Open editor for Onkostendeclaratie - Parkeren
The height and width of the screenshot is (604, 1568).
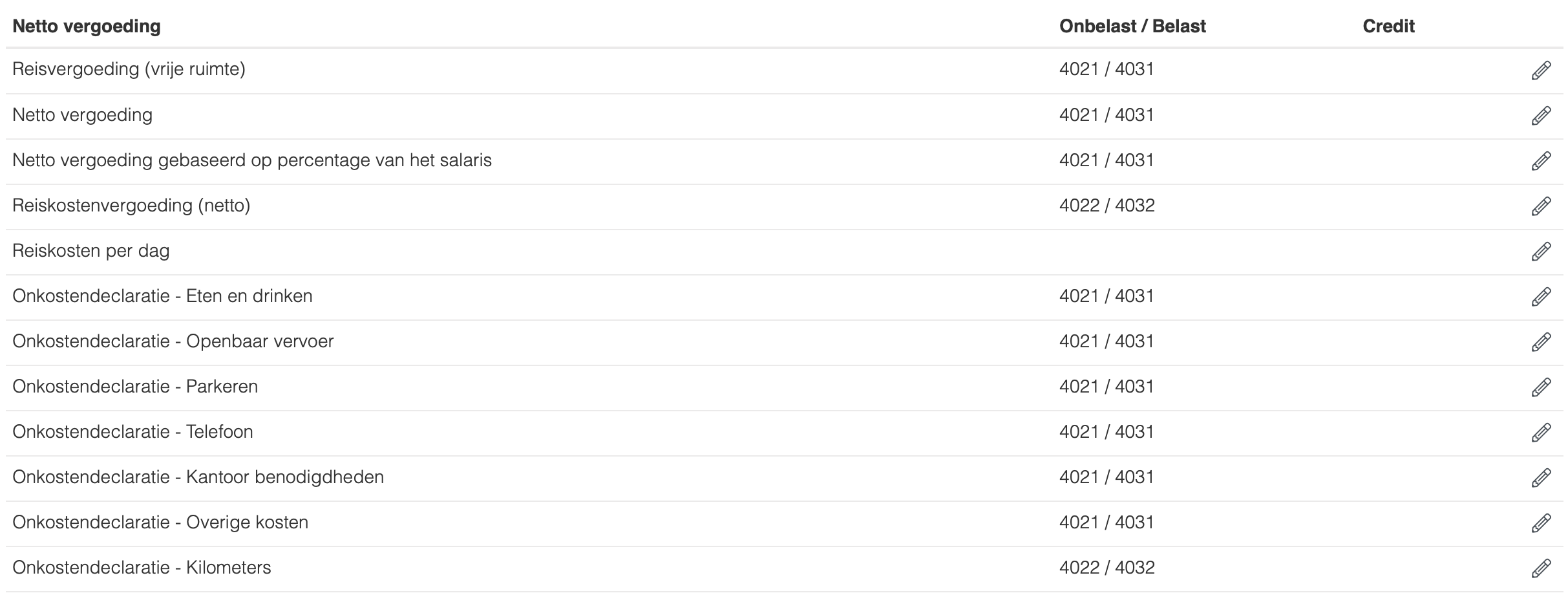point(1541,387)
